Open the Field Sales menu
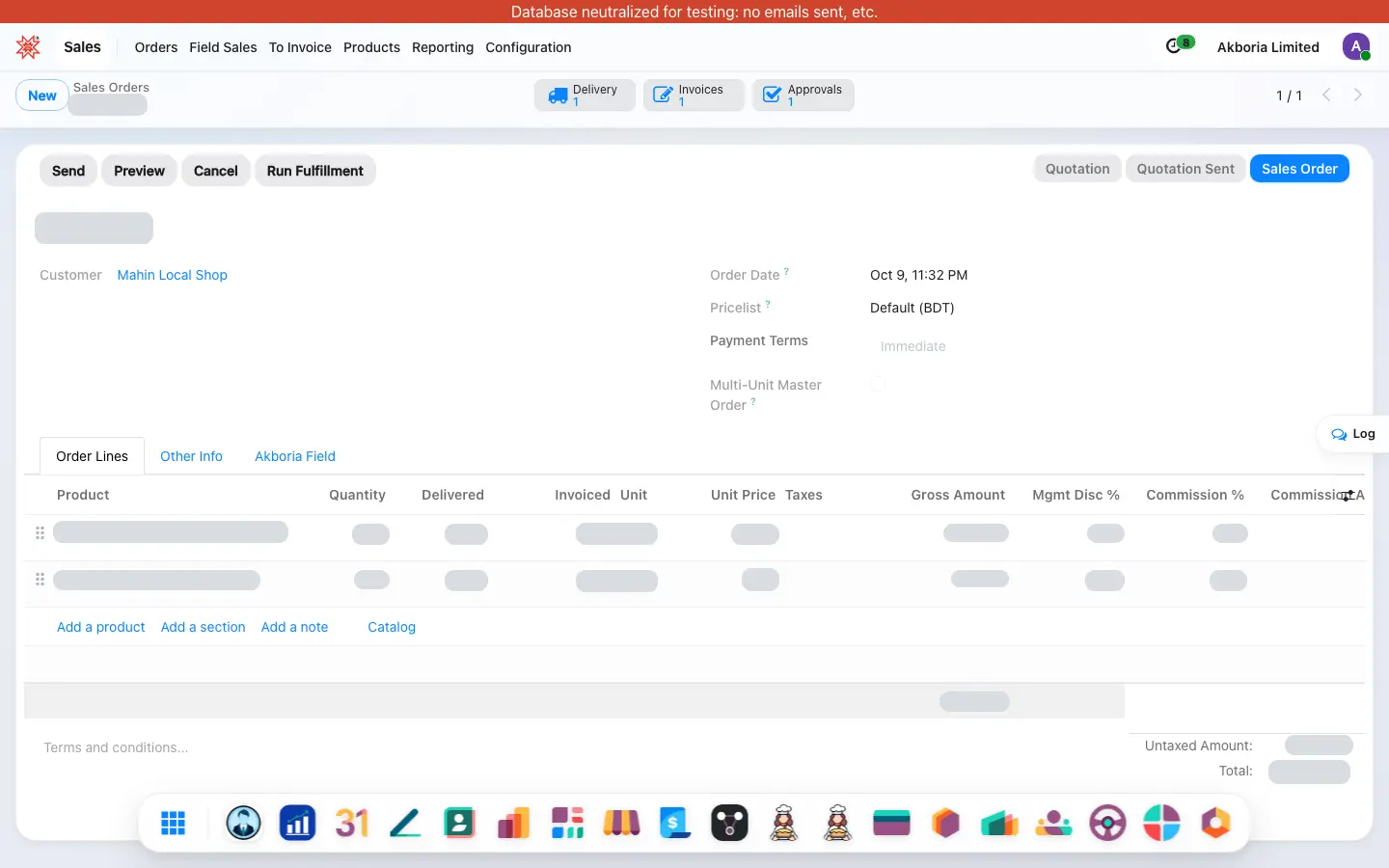This screenshot has width=1389, height=868. 223,47
